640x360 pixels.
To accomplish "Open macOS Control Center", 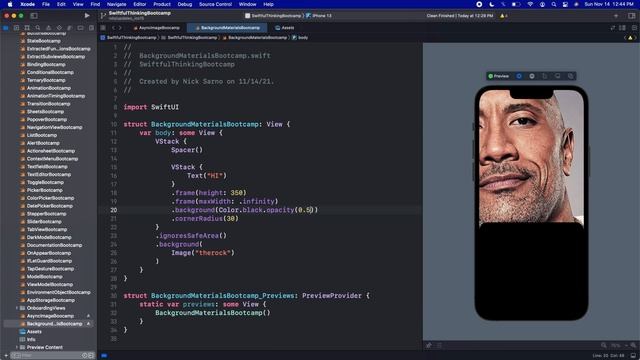I will tap(565, 4).
